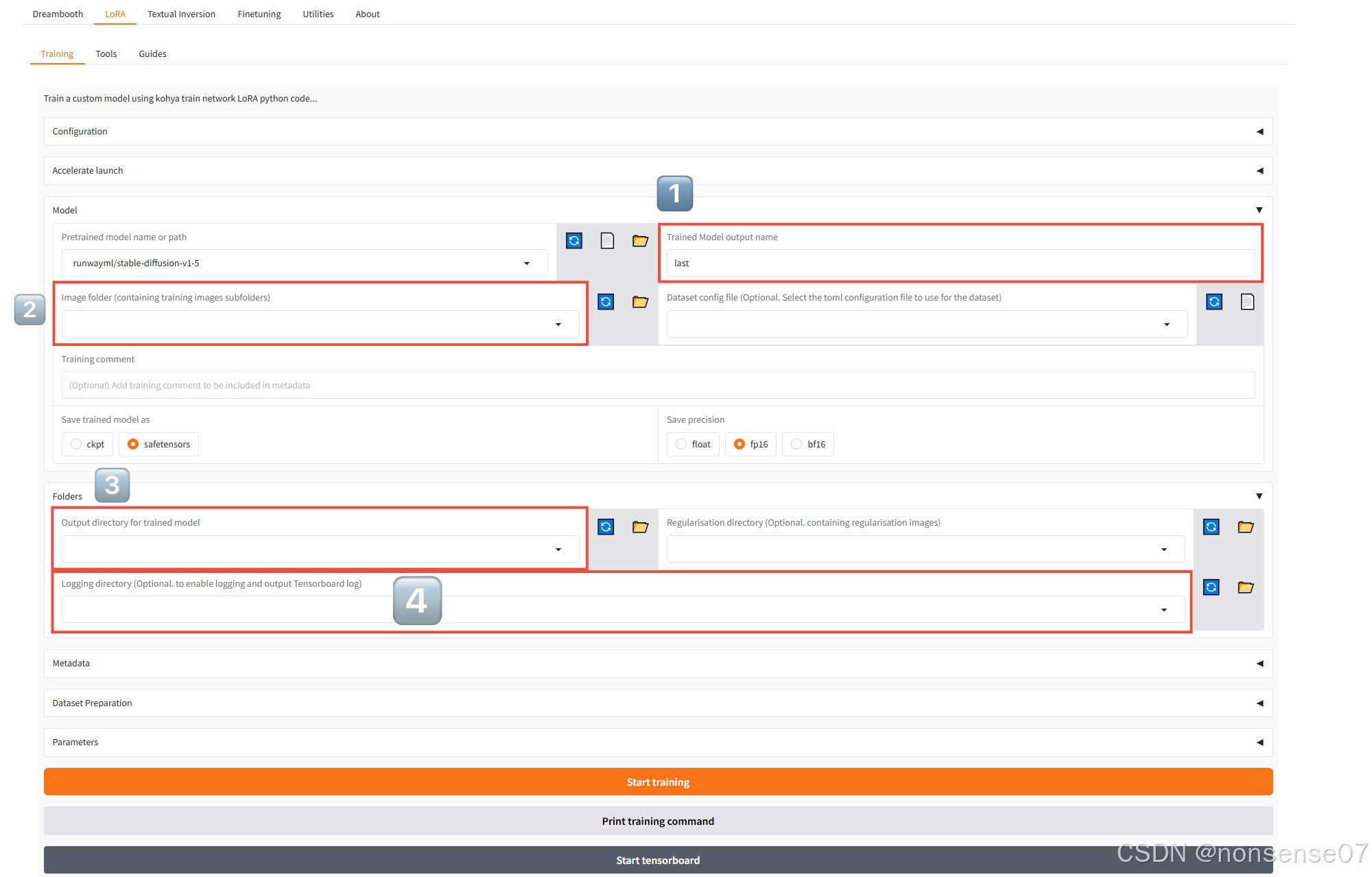Select bf16 save precision
The width and height of the screenshot is (1372, 877).
tap(796, 444)
